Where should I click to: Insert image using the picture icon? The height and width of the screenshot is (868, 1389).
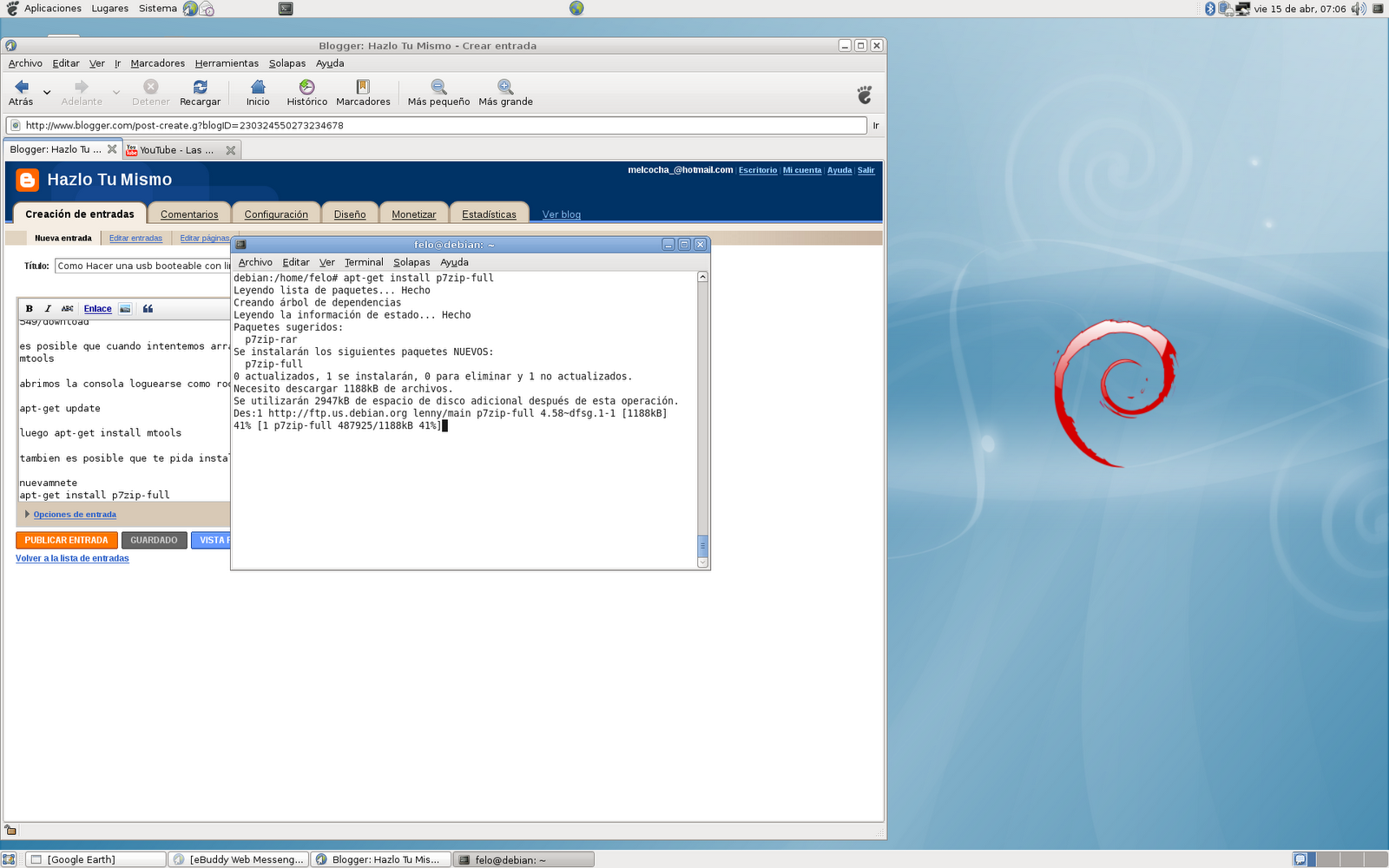coord(125,308)
